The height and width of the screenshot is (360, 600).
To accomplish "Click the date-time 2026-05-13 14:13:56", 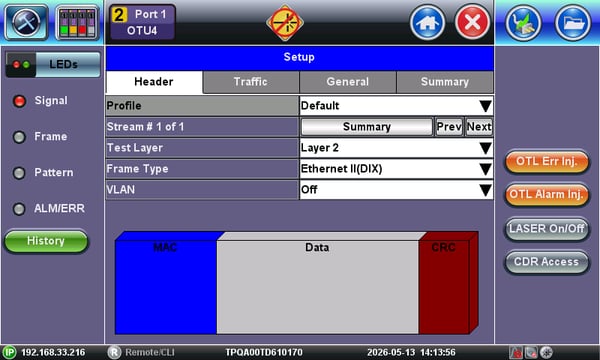I will click(411, 352).
